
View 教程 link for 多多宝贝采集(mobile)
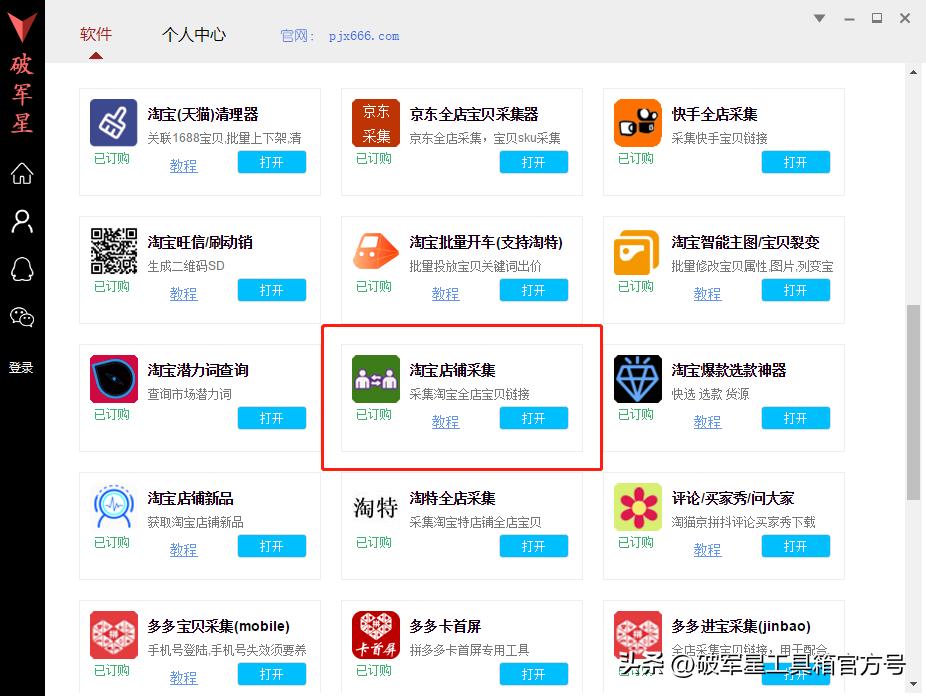click(x=184, y=678)
